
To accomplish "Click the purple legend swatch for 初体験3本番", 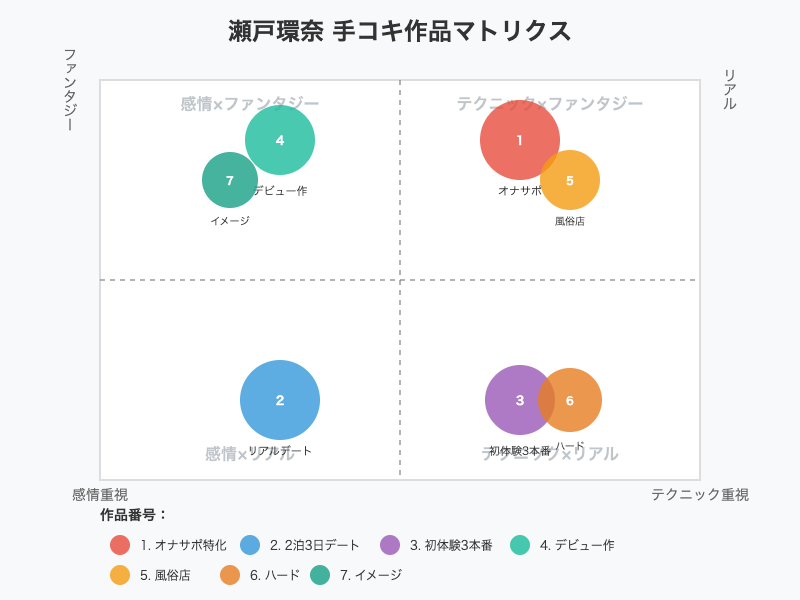I will coord(390,545).
